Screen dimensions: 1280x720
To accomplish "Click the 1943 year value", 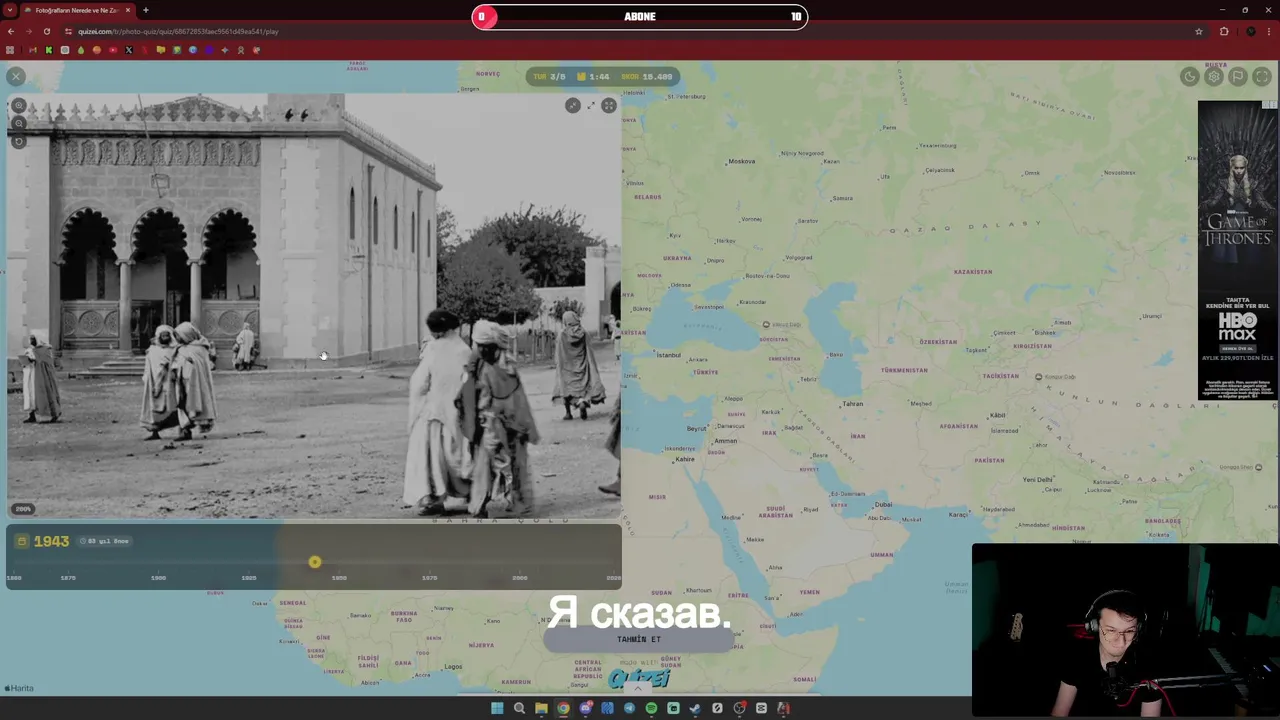I will click(51, 541).
